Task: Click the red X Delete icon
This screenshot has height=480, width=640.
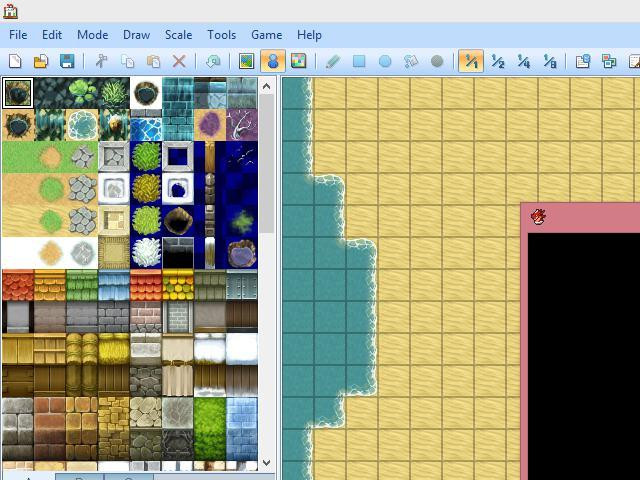Action: coord(179,61)
